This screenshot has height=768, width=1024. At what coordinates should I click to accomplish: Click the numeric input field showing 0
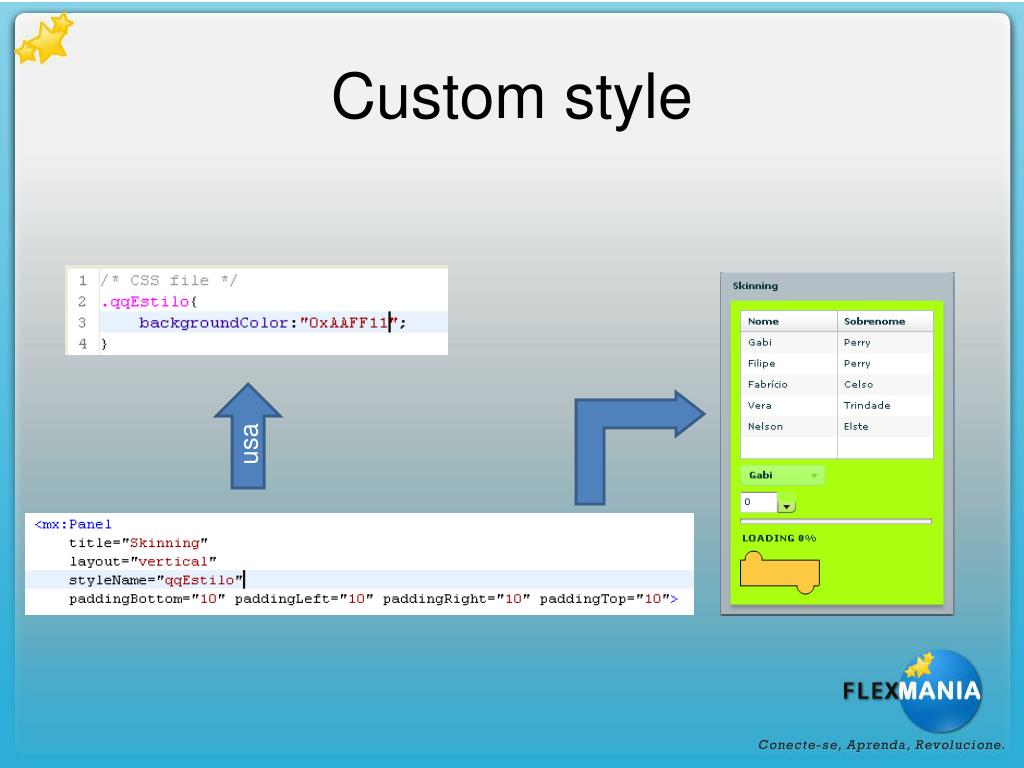click(x=759, y=502)
